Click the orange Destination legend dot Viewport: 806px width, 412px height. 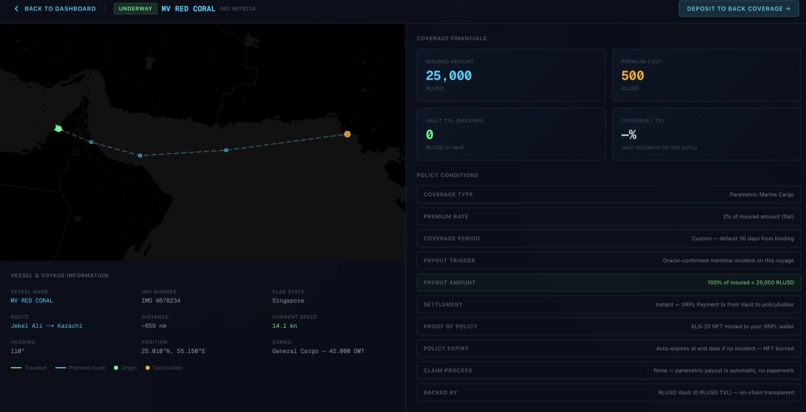(x=148, y=368)
